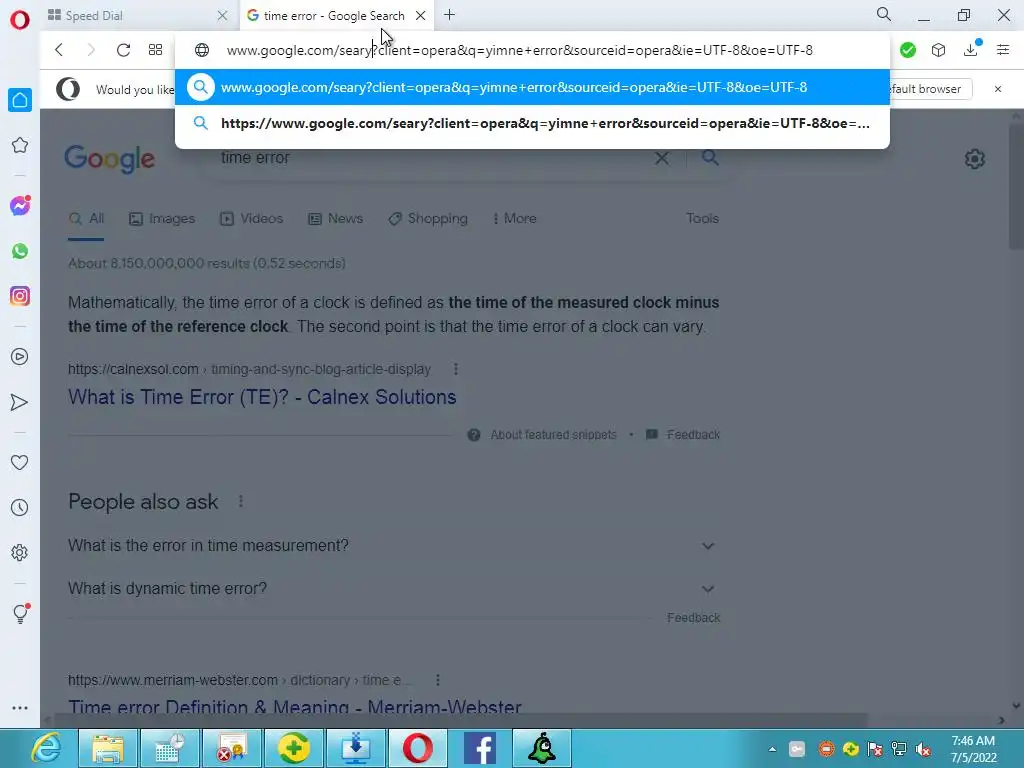This screenshot has height=768, width=1024.
Task: Open a new tab with plus button
Action: (449, 15)
